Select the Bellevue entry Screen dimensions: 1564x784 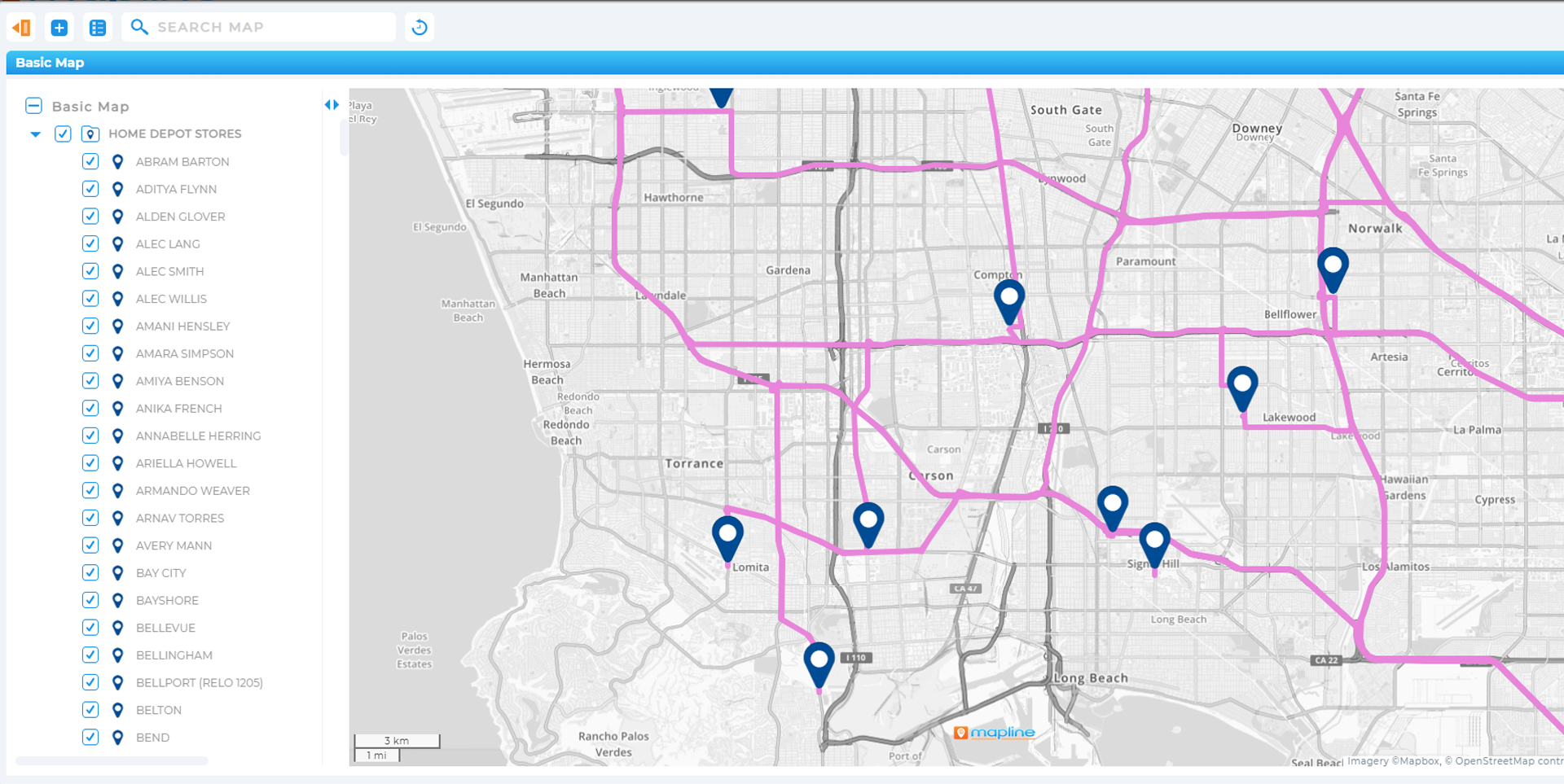(x=165, y=628)
